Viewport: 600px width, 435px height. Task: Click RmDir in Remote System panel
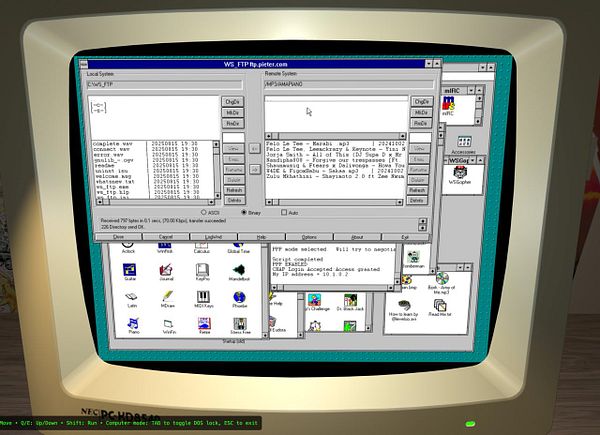pos(421,123)
